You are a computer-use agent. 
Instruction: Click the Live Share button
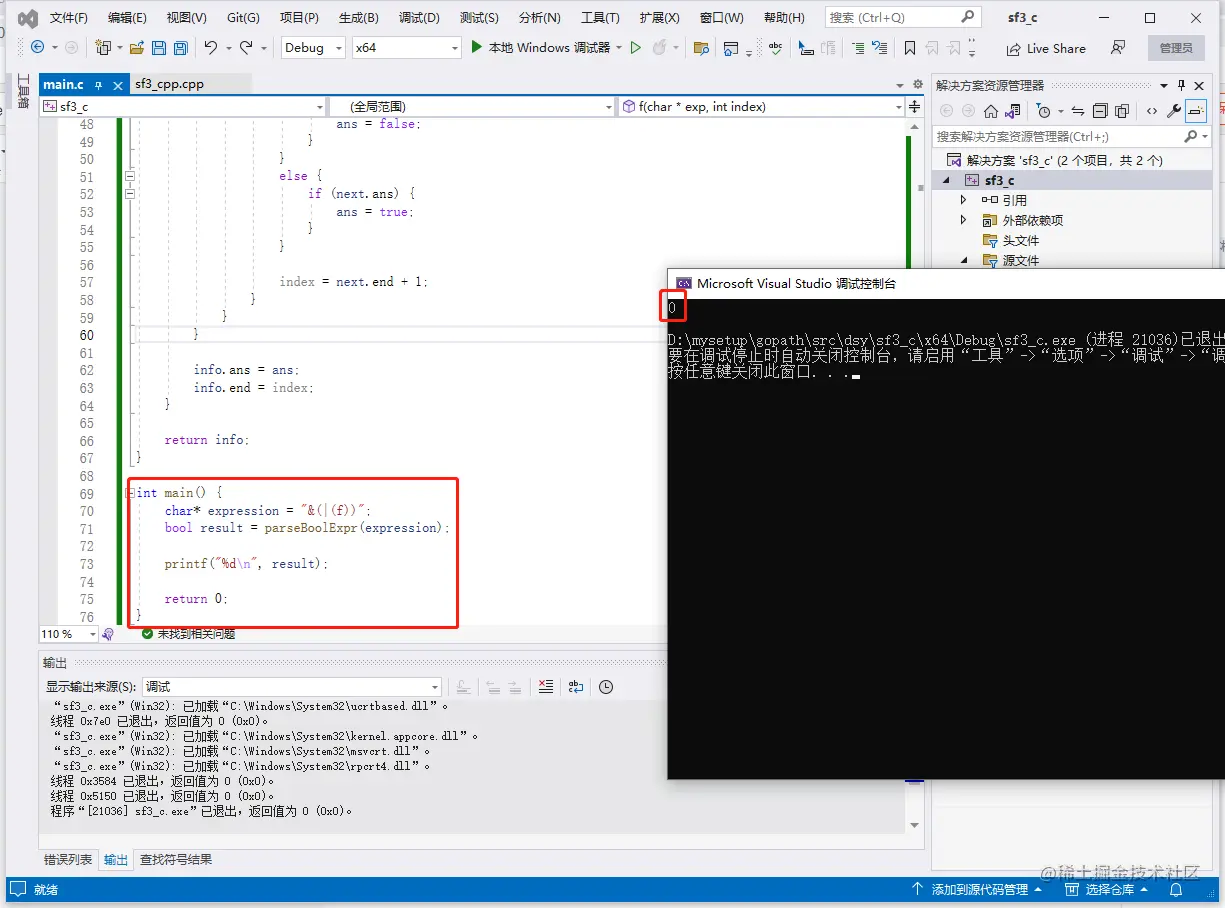pos(1046,48)
